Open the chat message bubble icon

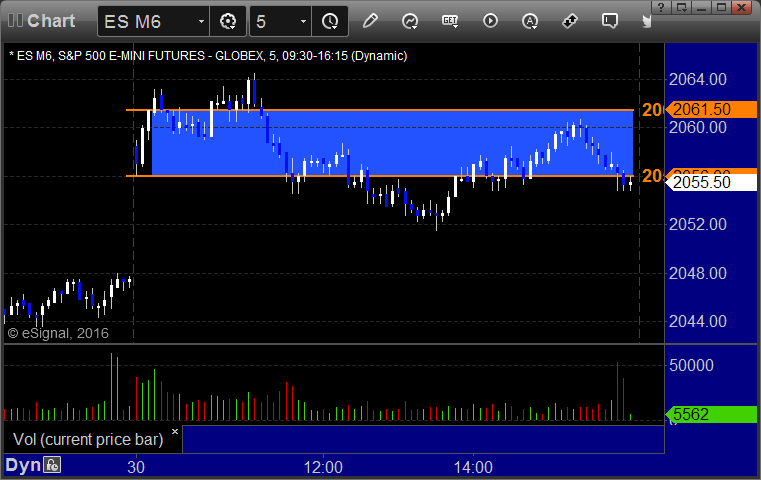coord(610,21)
